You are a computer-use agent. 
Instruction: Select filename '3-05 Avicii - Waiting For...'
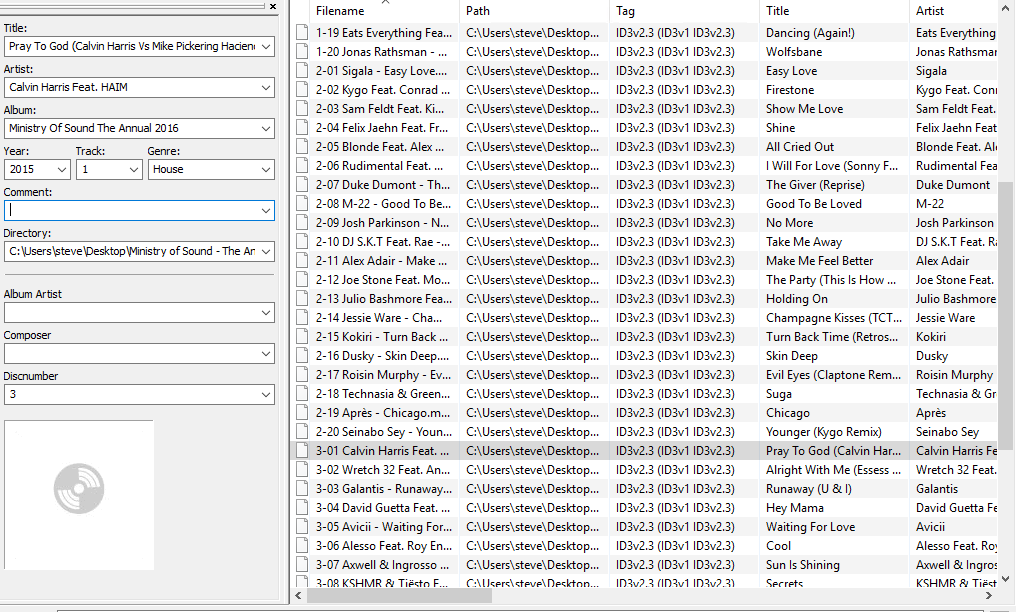click(382, 527)
